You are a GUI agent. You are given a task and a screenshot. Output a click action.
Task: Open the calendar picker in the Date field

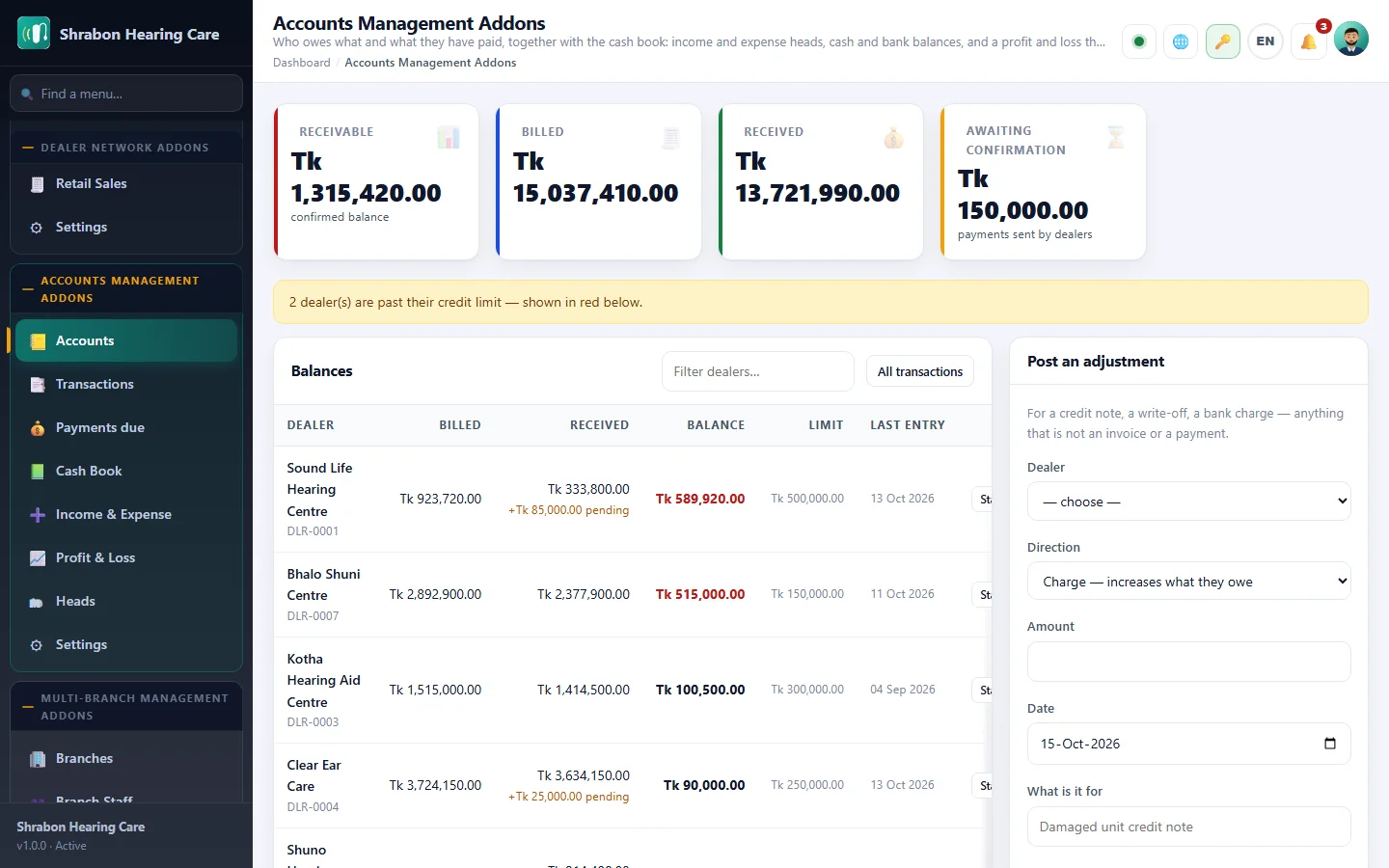pyautogui.click(x=1330, y=744)
